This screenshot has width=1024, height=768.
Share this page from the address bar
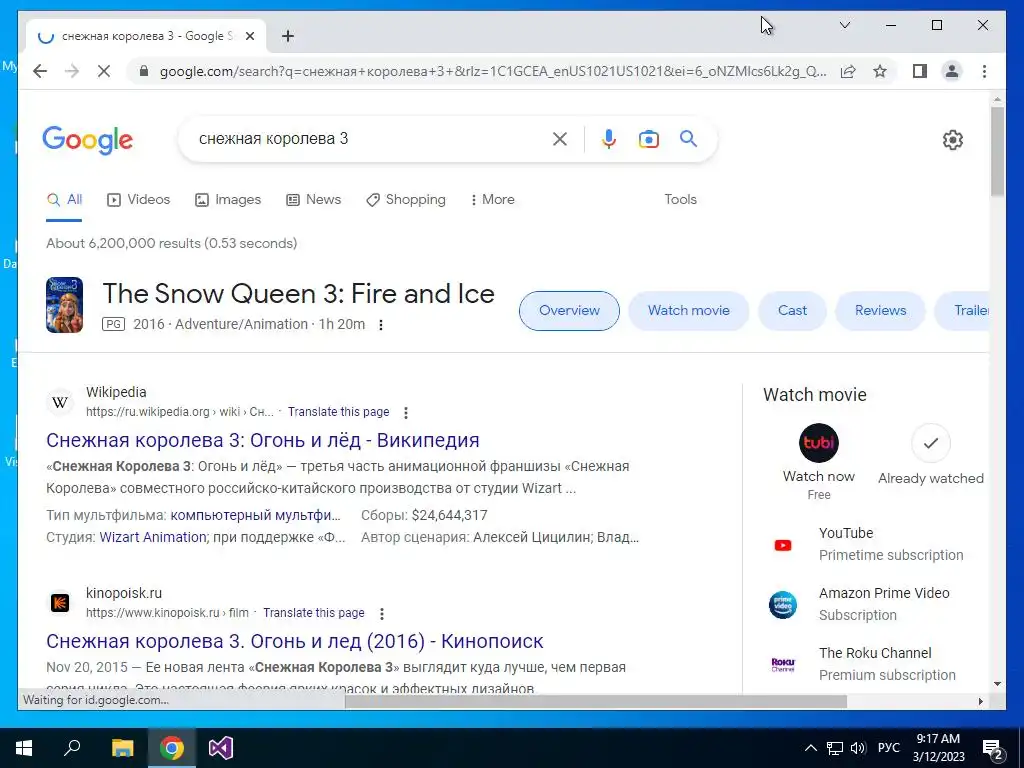848,71
